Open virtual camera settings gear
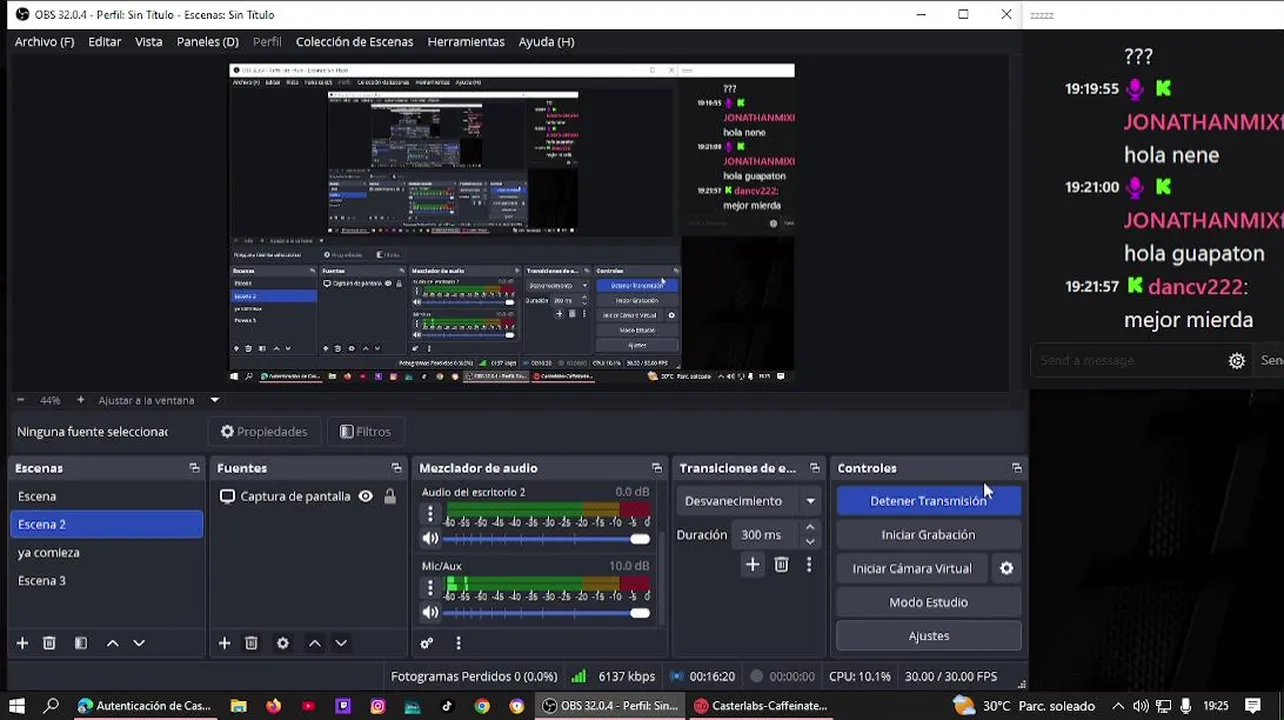This screenshot has height=720, width=1284. click(1007, 568)
